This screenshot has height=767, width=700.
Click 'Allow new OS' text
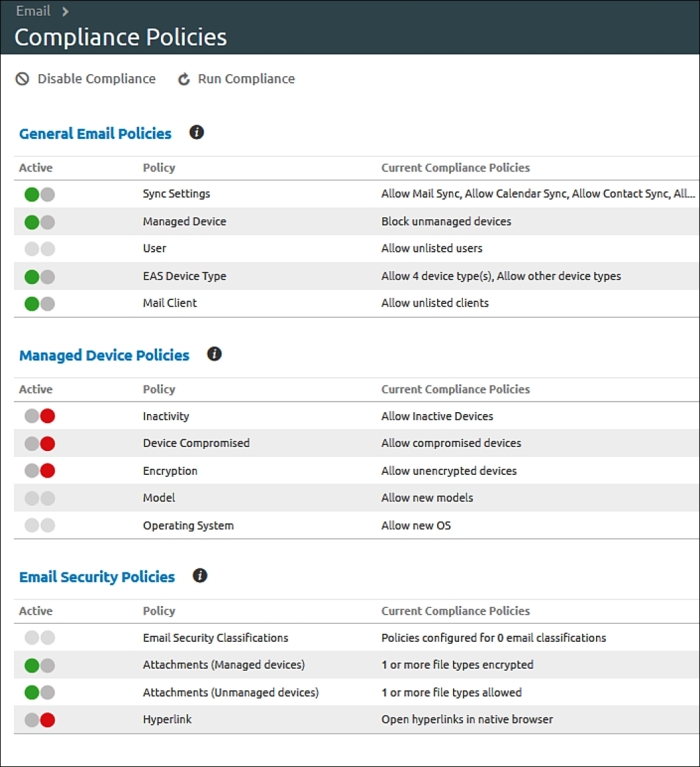click(x=416, y=525)
